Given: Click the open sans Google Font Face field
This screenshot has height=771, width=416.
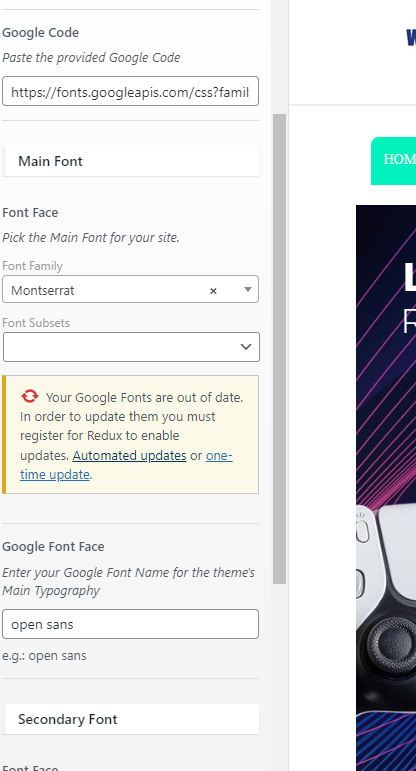Looking at the screenshot, I should click(130, 624).
